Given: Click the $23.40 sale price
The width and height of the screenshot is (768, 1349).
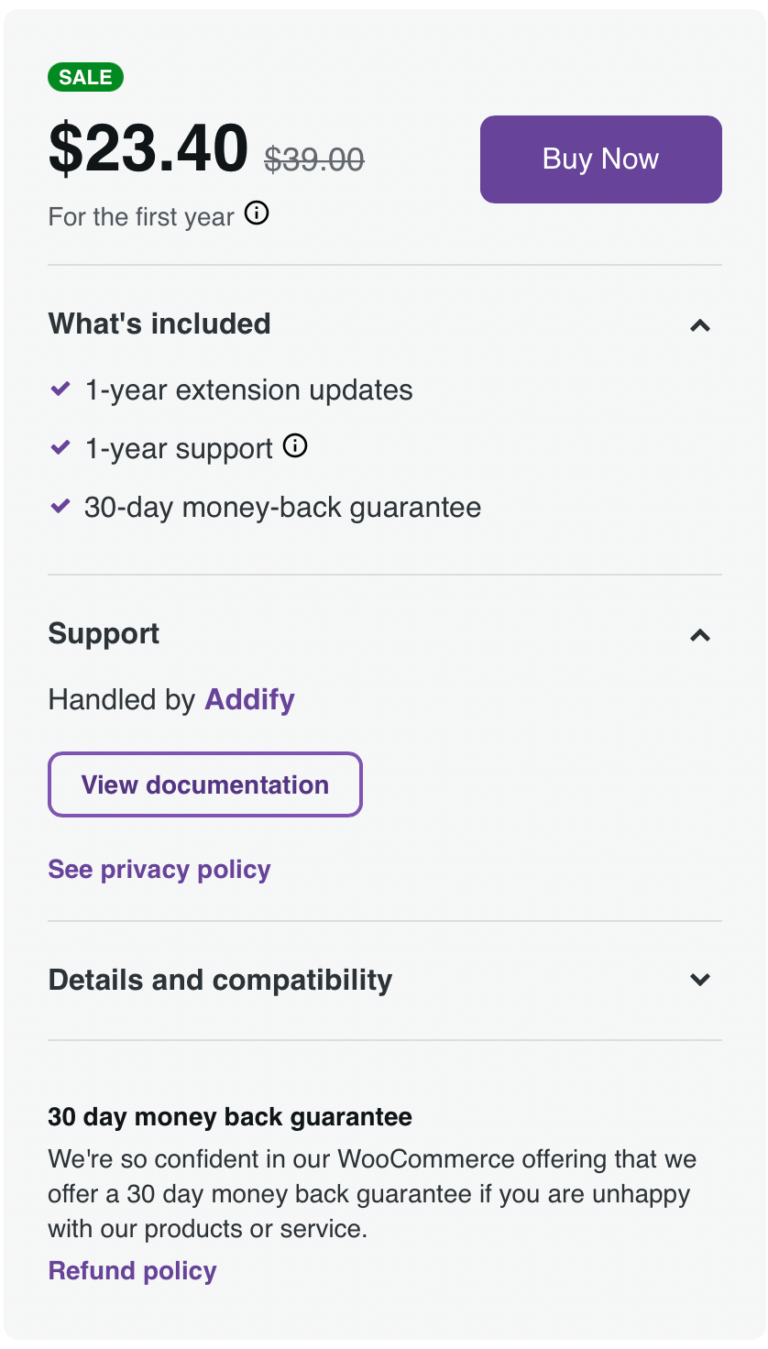Looking at the screenshot, I should click(x=148, y=149).
